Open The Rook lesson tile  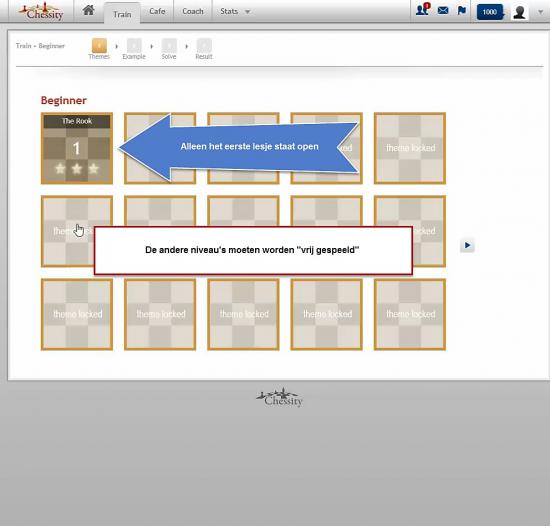[x=77, y=148]
